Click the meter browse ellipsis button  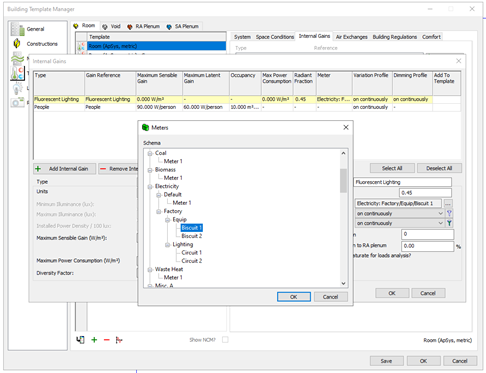448,203
